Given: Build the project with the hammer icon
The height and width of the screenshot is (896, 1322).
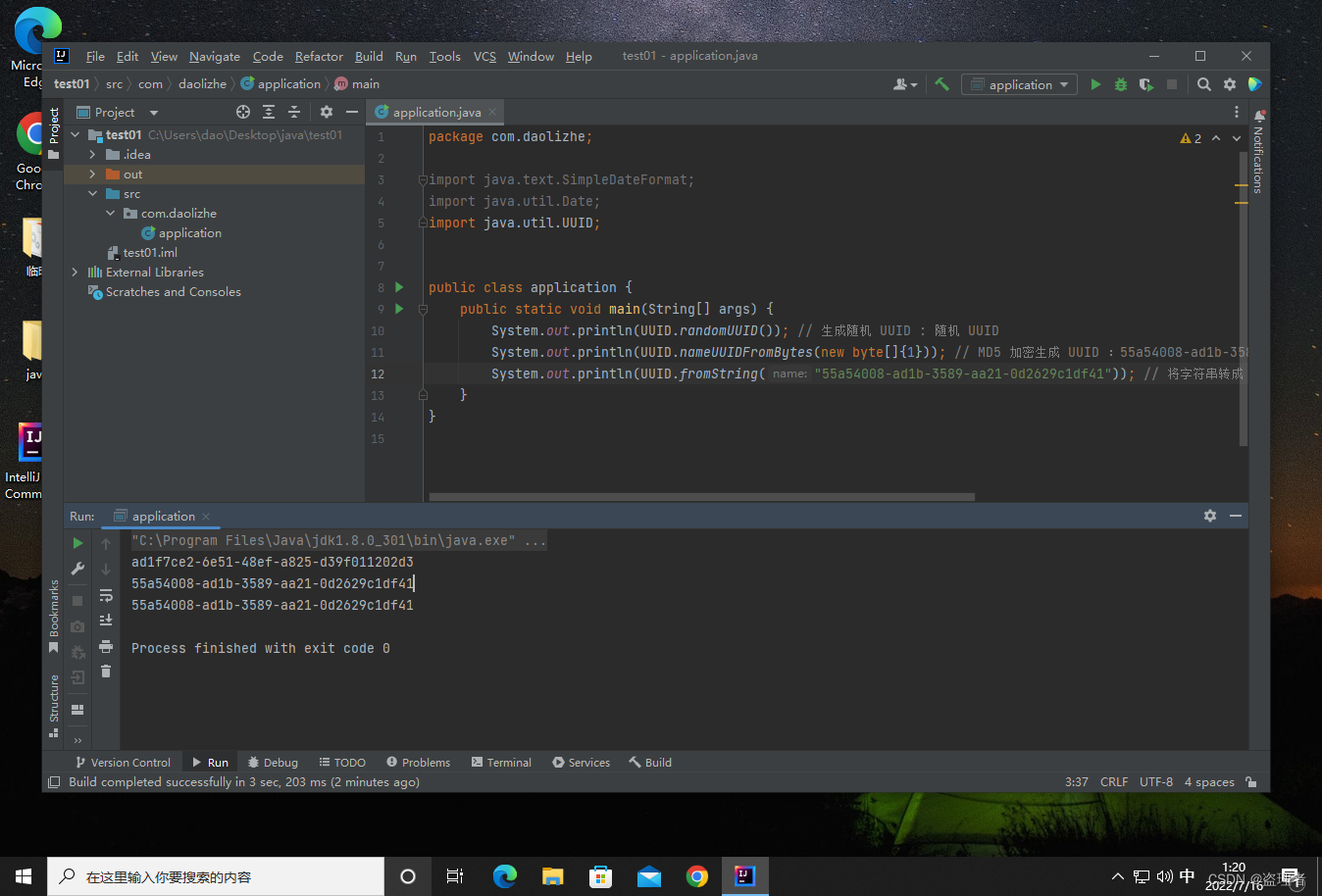Looking at the screenshot, I should [x=941, y=84].
